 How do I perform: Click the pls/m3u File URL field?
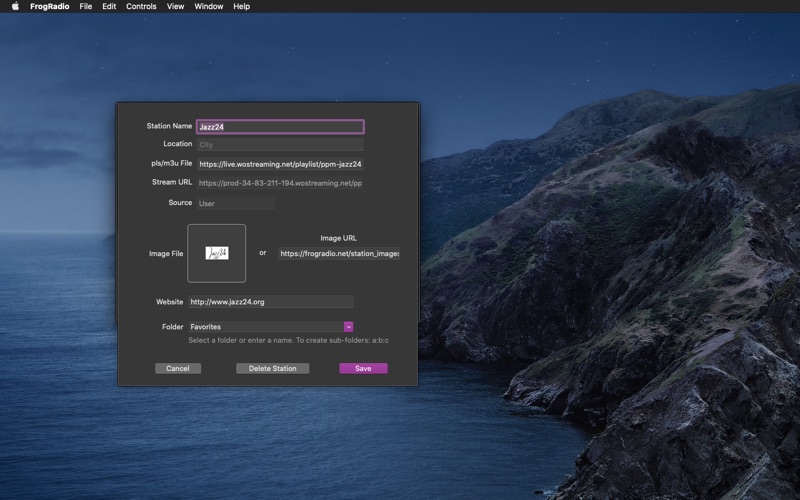click(x=280, y=164)
